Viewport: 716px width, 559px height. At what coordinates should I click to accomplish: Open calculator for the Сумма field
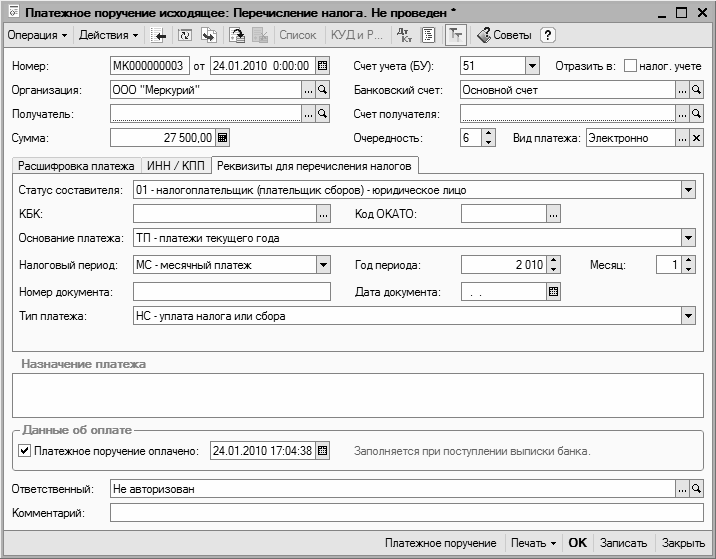[222, 138]
